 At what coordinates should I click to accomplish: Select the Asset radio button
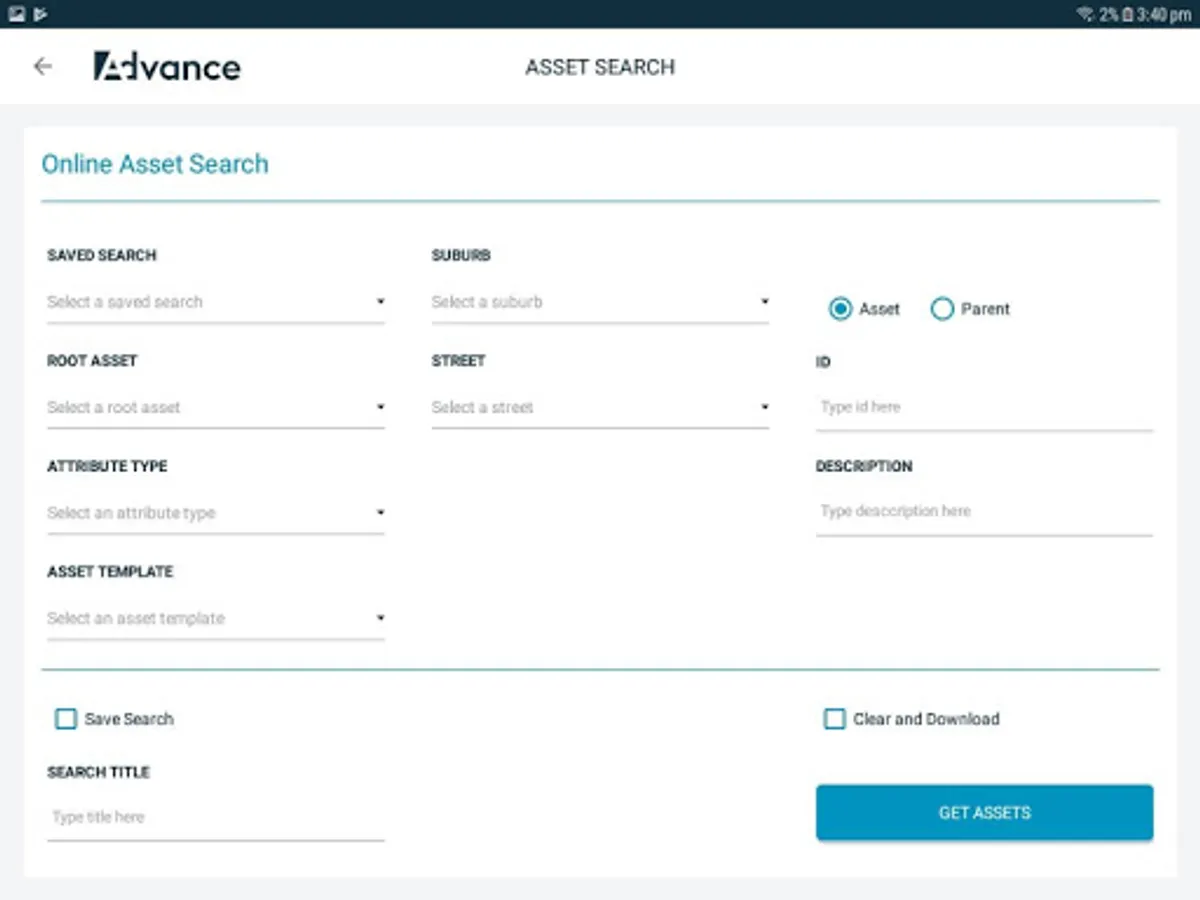point(840,309)
